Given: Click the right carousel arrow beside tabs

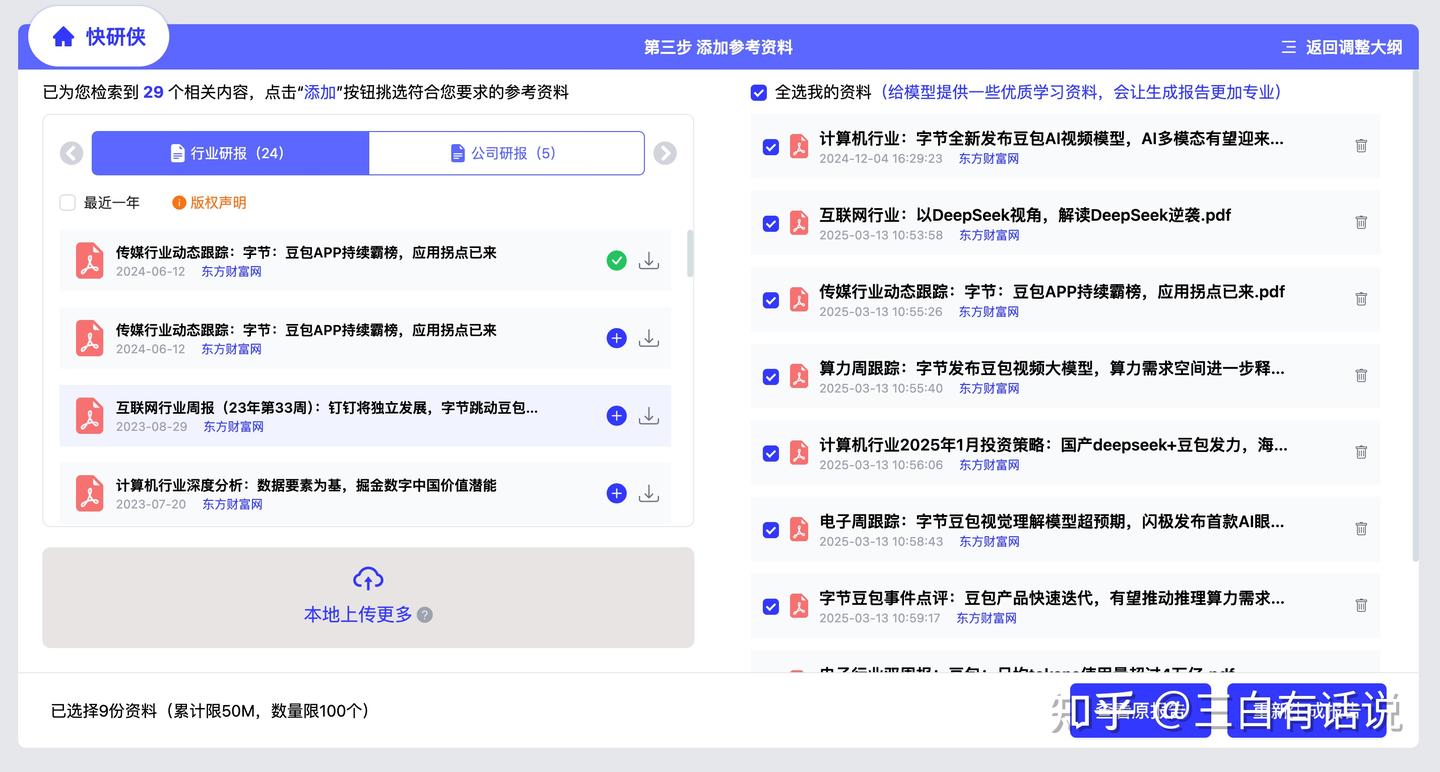Looking at the screenshot, I should (x=665, y=153).
